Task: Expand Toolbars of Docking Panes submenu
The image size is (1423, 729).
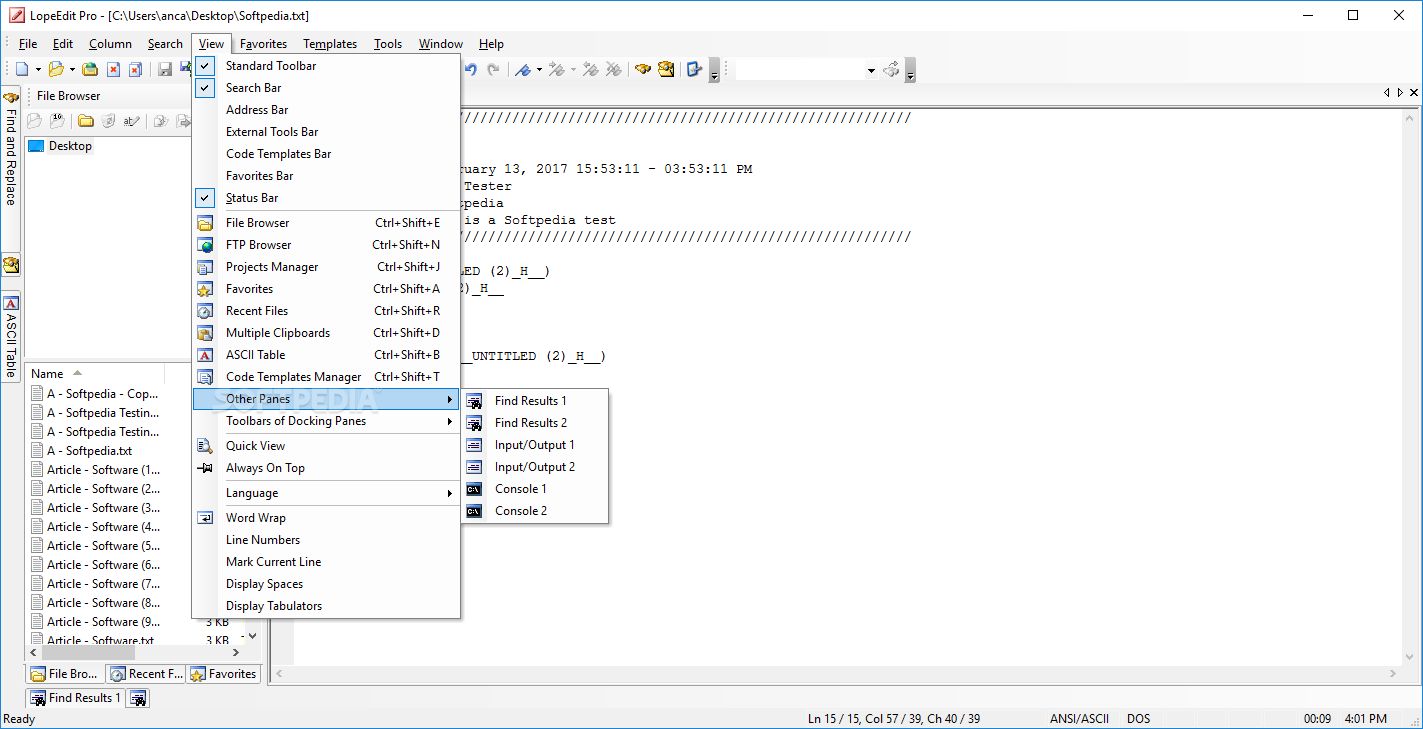Action: [326, 421]
